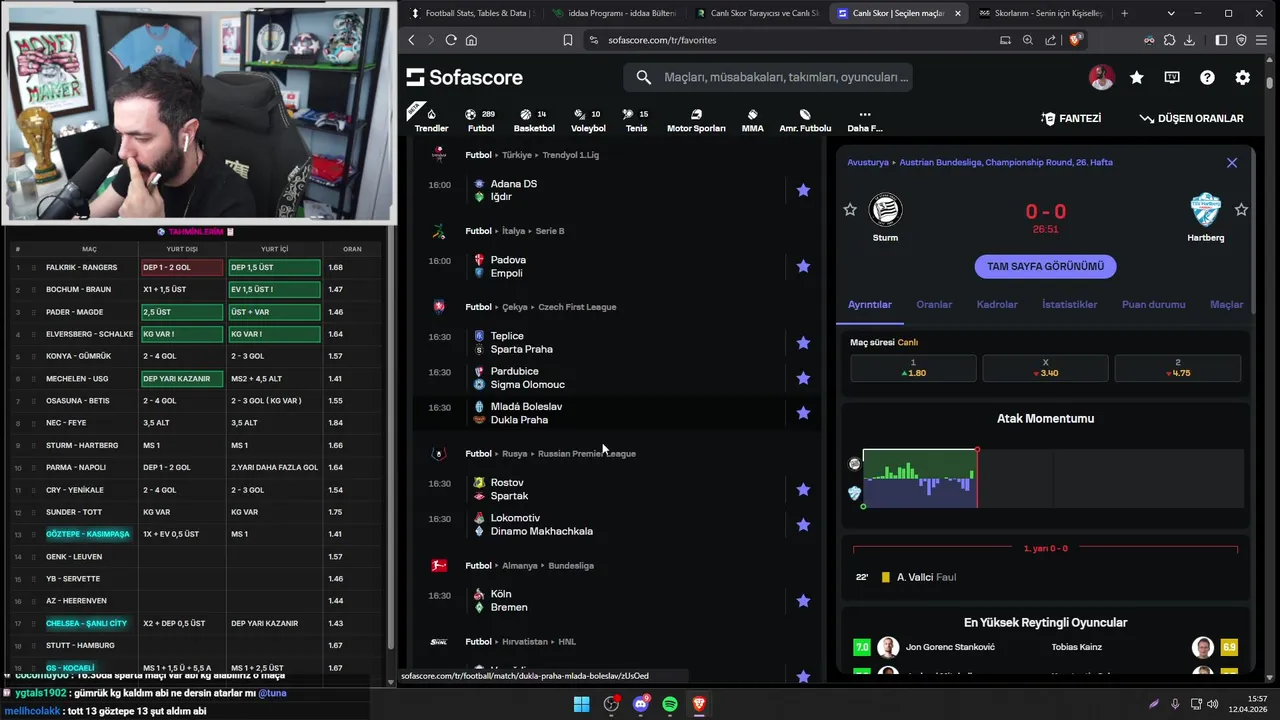Bookmark this page in address bar
Screen dimensions: 1280x720
coord(567,40)
